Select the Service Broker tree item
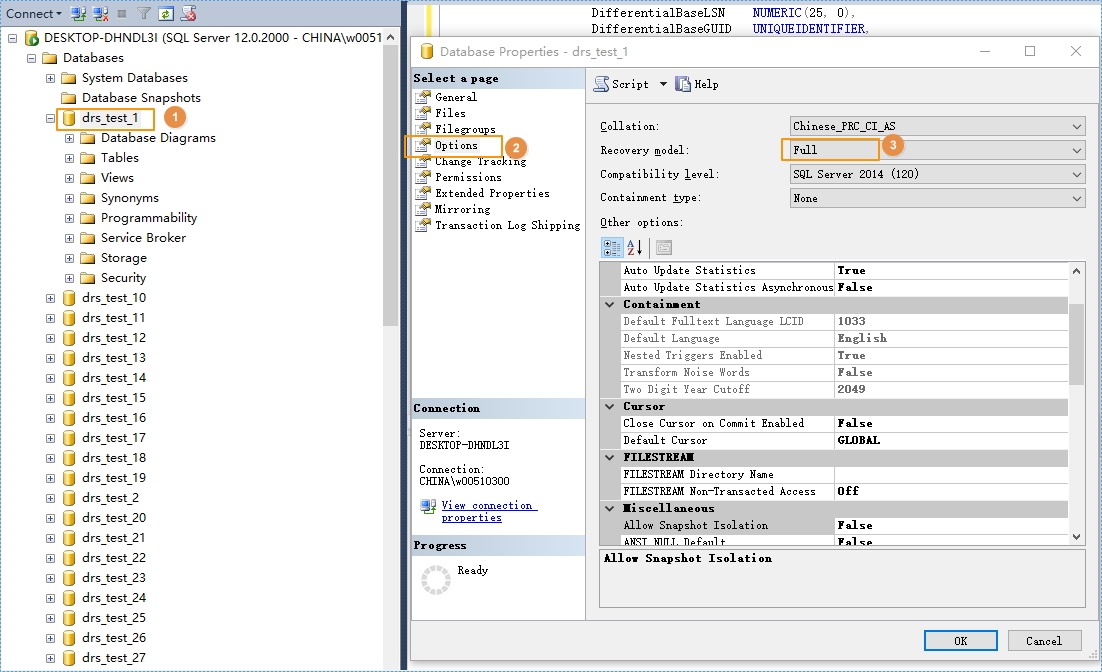This screenshot has width=1102, height=672. [x=143, y=238]
